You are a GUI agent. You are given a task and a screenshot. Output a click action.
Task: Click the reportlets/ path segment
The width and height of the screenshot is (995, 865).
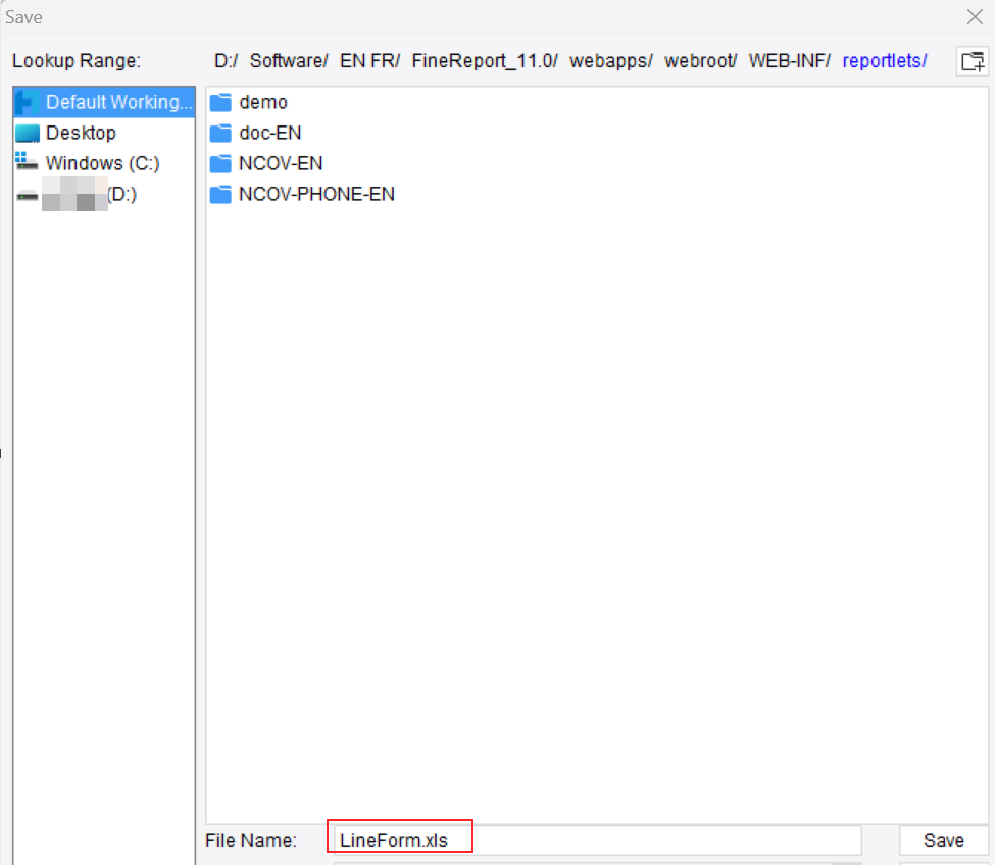pos(885,61)
